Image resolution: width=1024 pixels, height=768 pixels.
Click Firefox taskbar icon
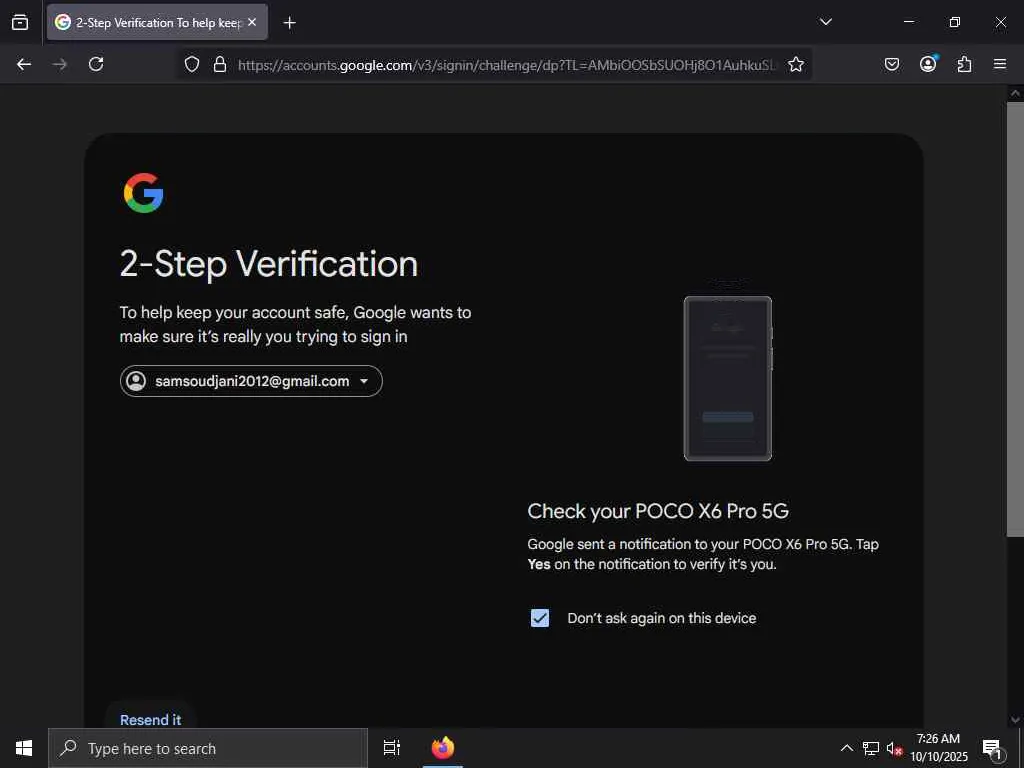click(x=443, y=748)
